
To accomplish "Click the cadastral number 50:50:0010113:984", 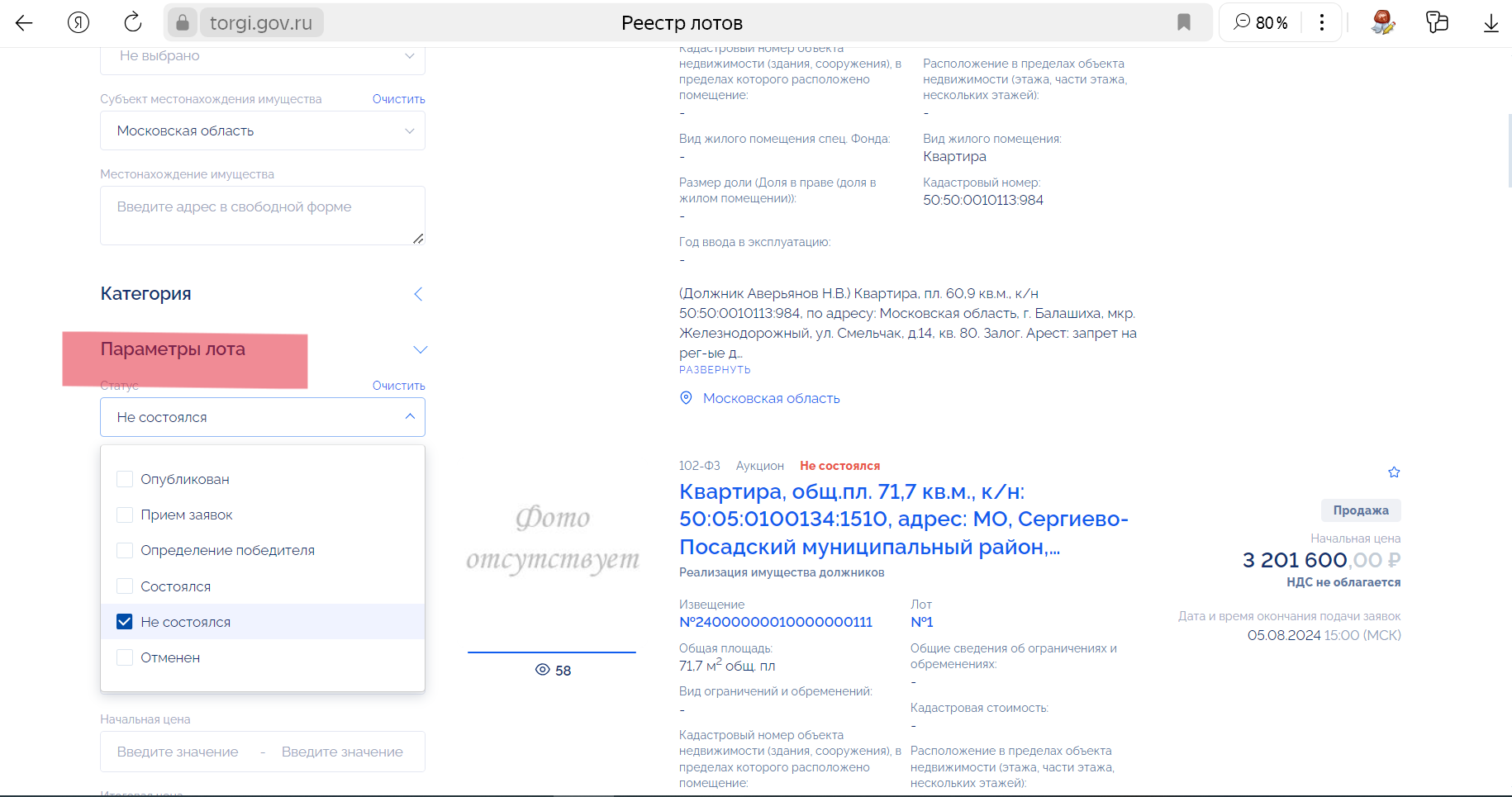I will 983,200.
